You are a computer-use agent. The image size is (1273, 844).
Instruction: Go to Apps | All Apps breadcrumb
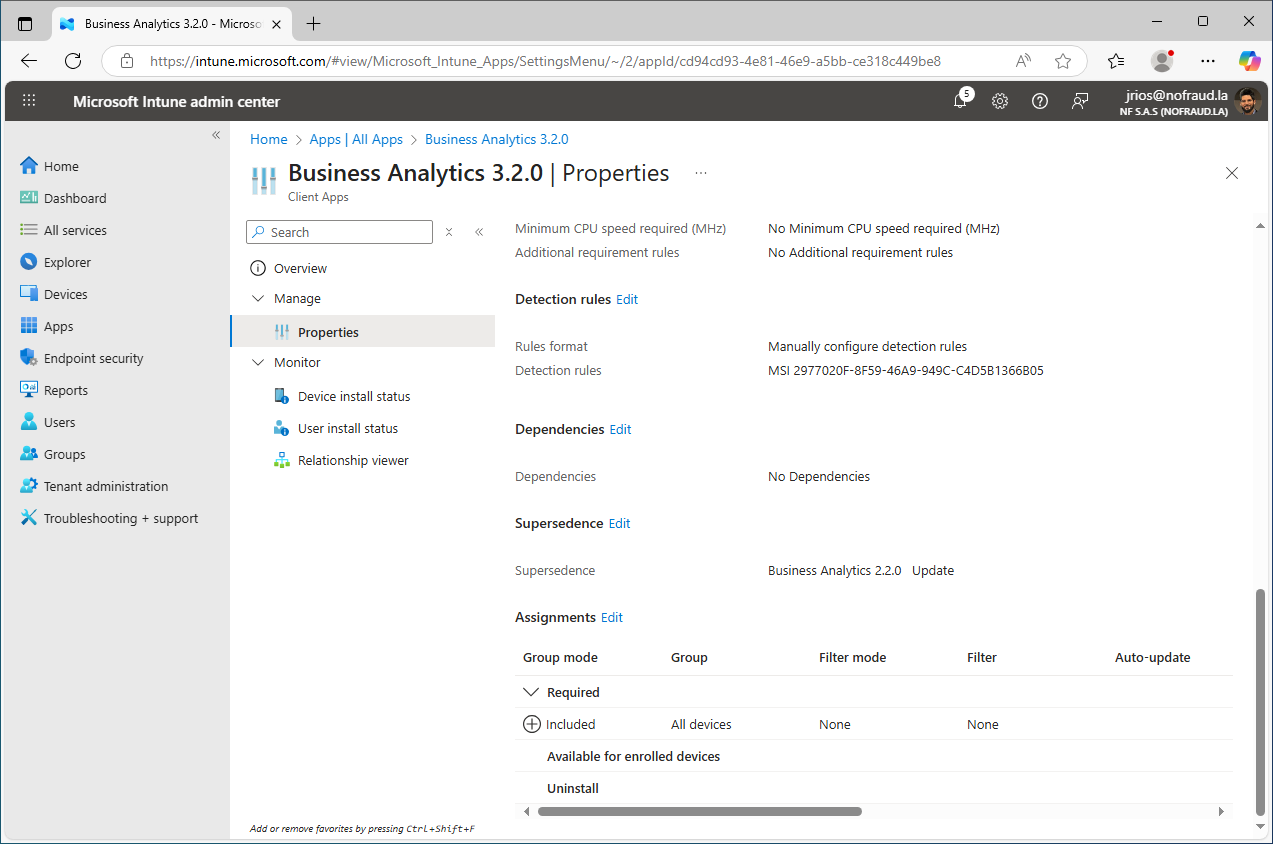click(356, 139)
